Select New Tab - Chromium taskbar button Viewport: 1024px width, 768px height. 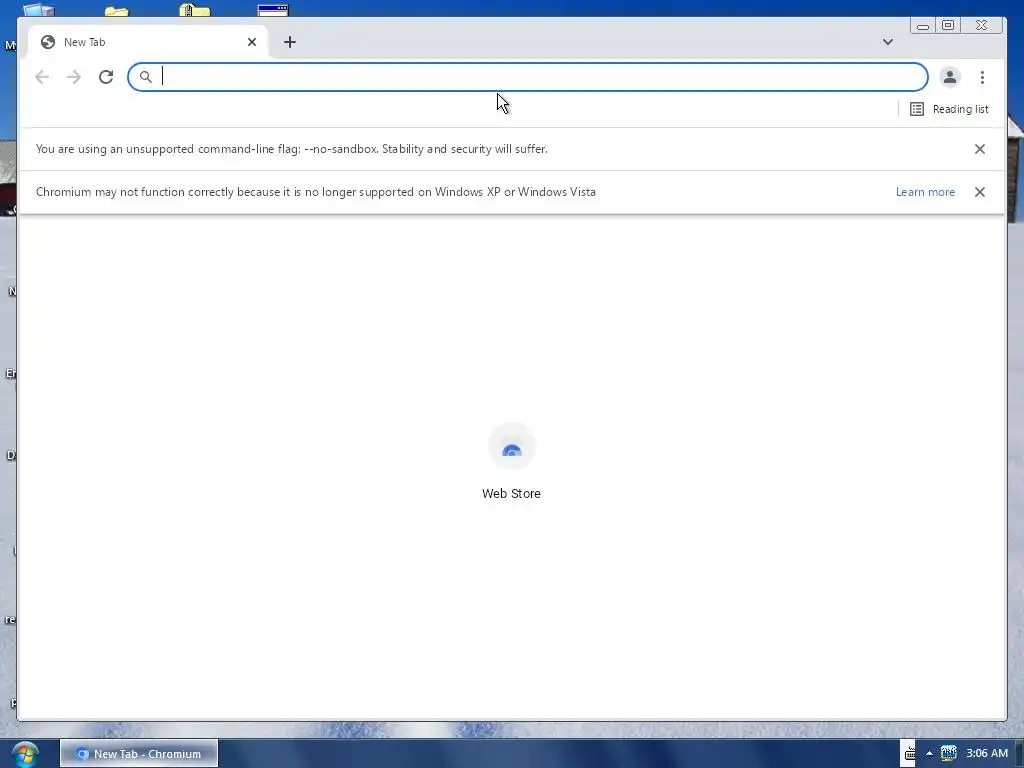139,754
